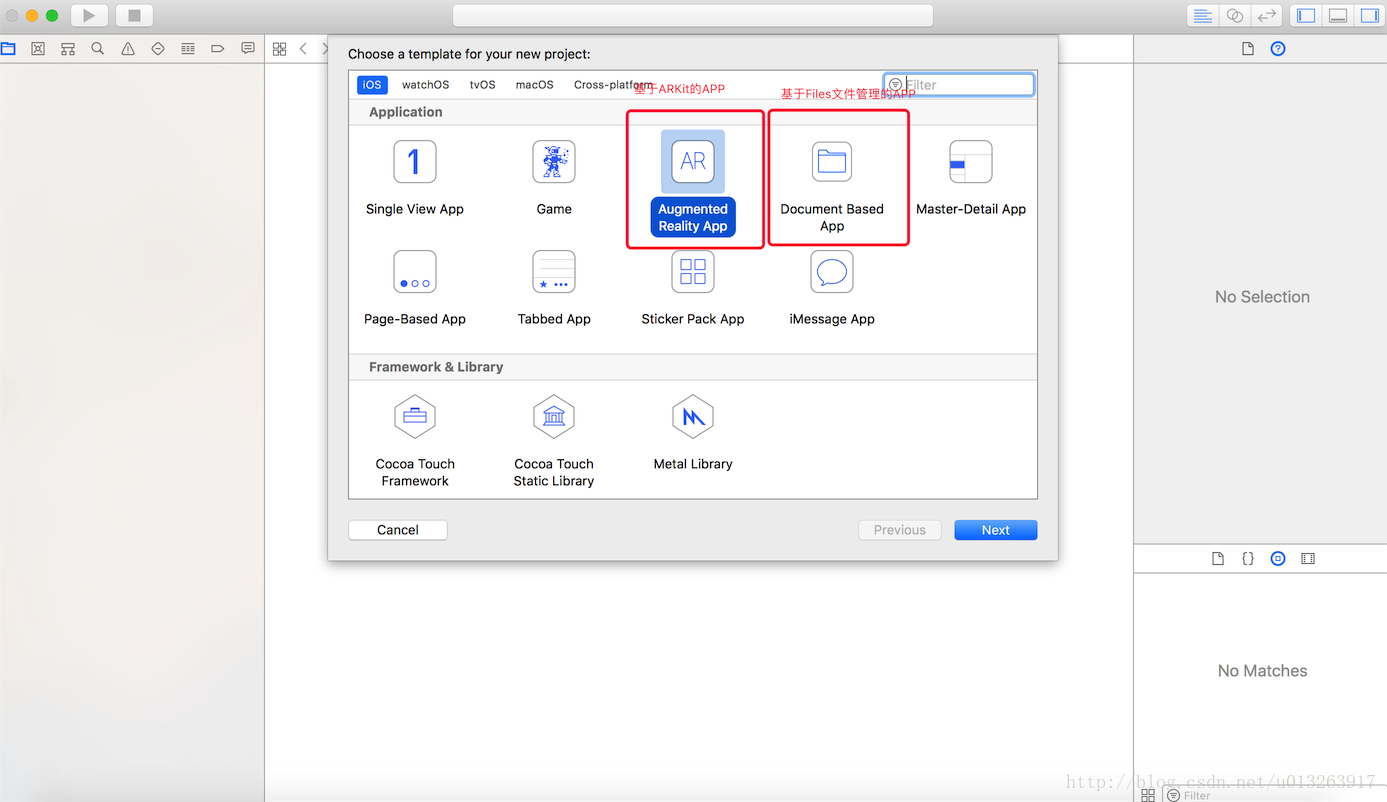Open the Debug navigator lines icon
Screen dimensions: 1387x802
coord(188,48)
